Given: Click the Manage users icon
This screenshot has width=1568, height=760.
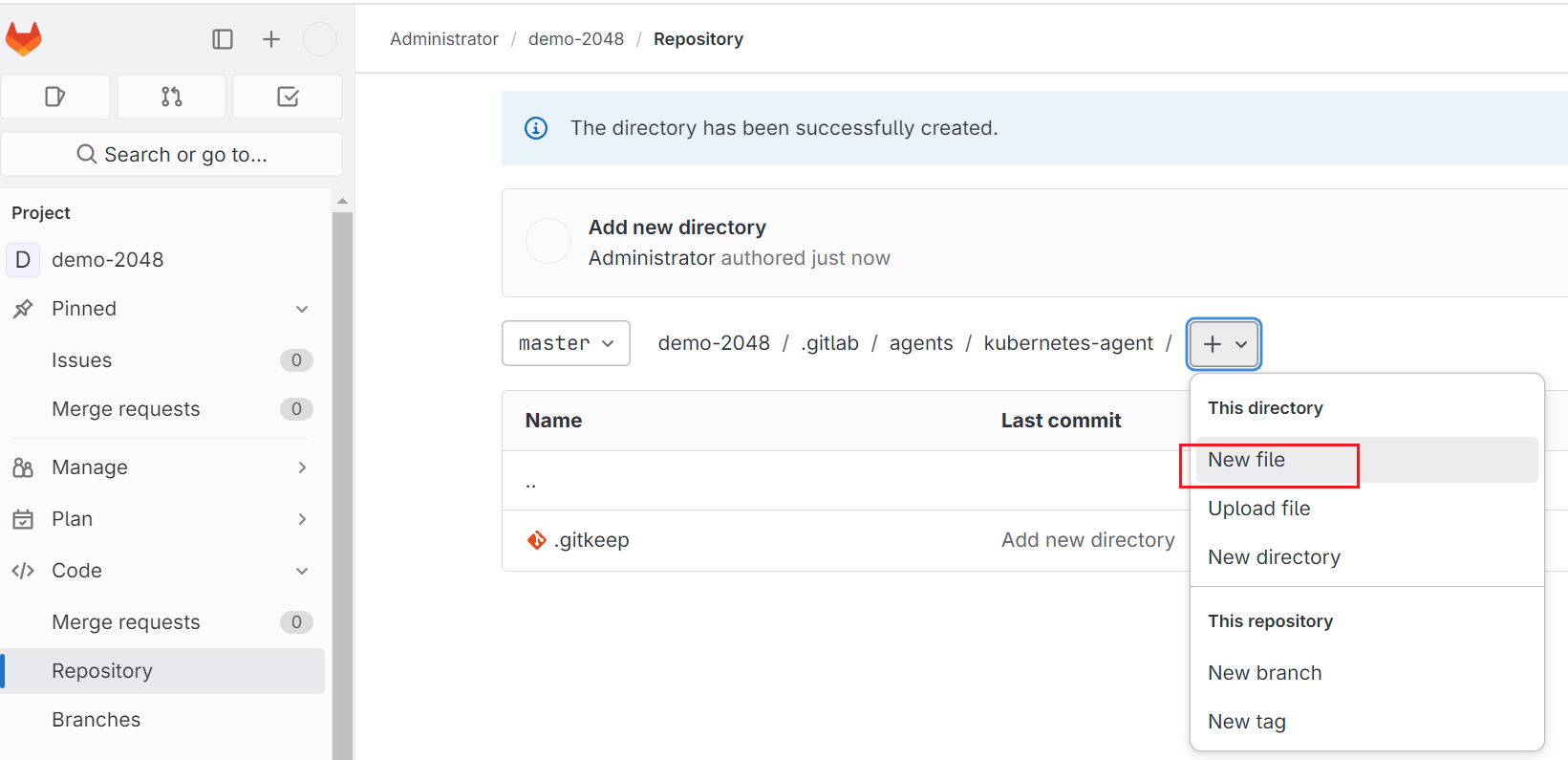Looking at the screenshot, I should (23, 467).
